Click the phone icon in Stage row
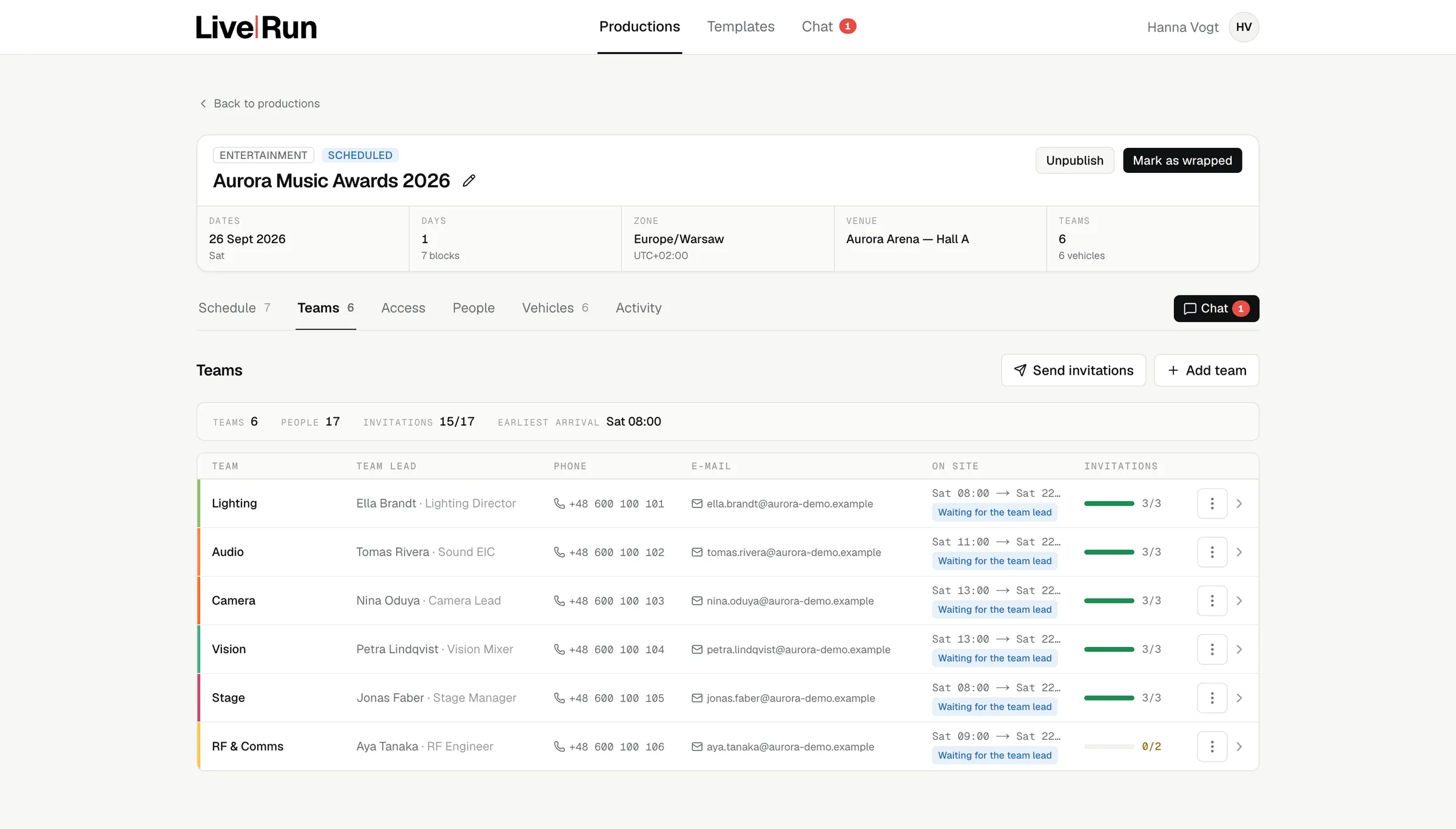 coord(559,697)
